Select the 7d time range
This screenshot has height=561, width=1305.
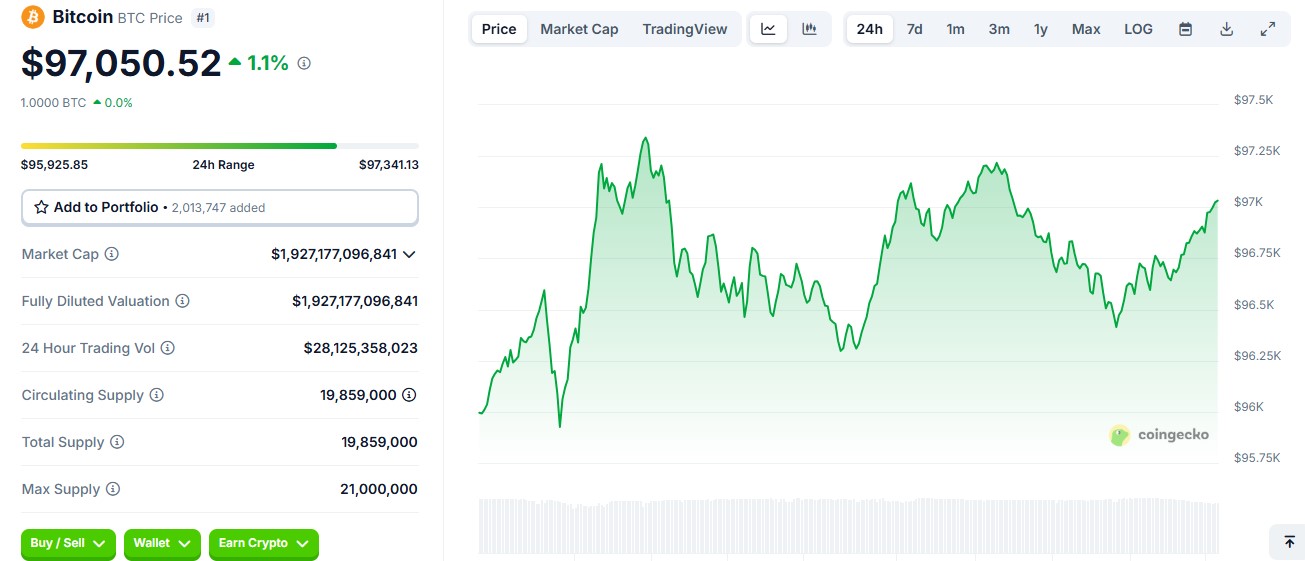914,29
